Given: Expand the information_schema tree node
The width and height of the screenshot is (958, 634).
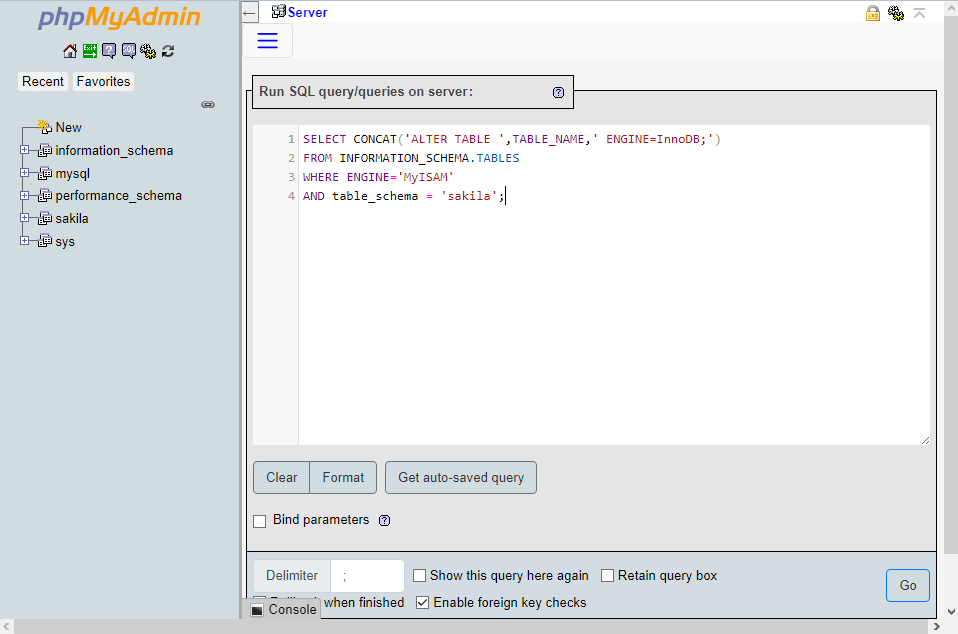Looking at the screenshot, I should (x=24, y=150).
